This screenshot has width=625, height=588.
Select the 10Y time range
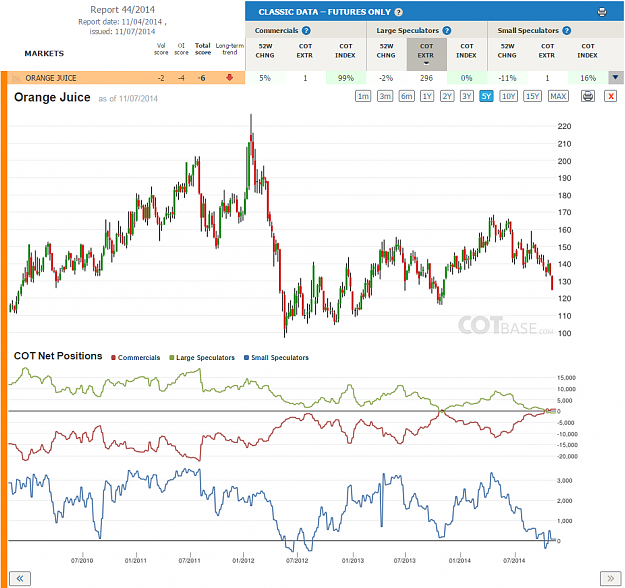click(x=509, y=96)
